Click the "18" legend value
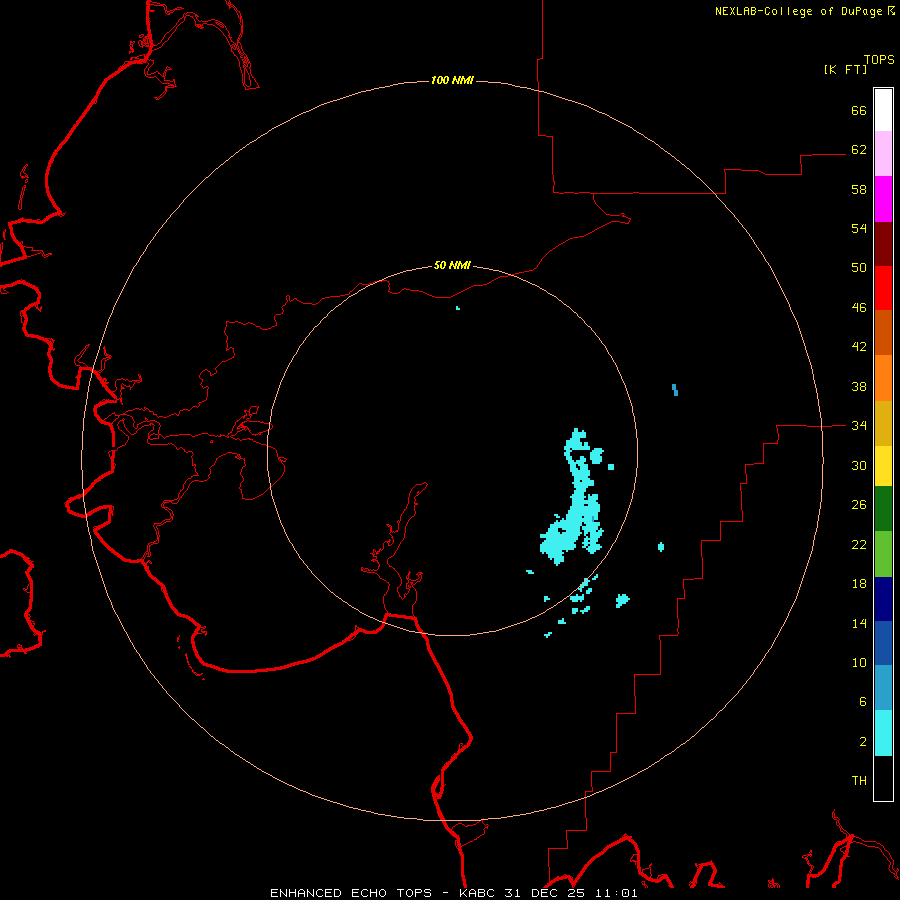The image size is (900, 900). [859, 584]
